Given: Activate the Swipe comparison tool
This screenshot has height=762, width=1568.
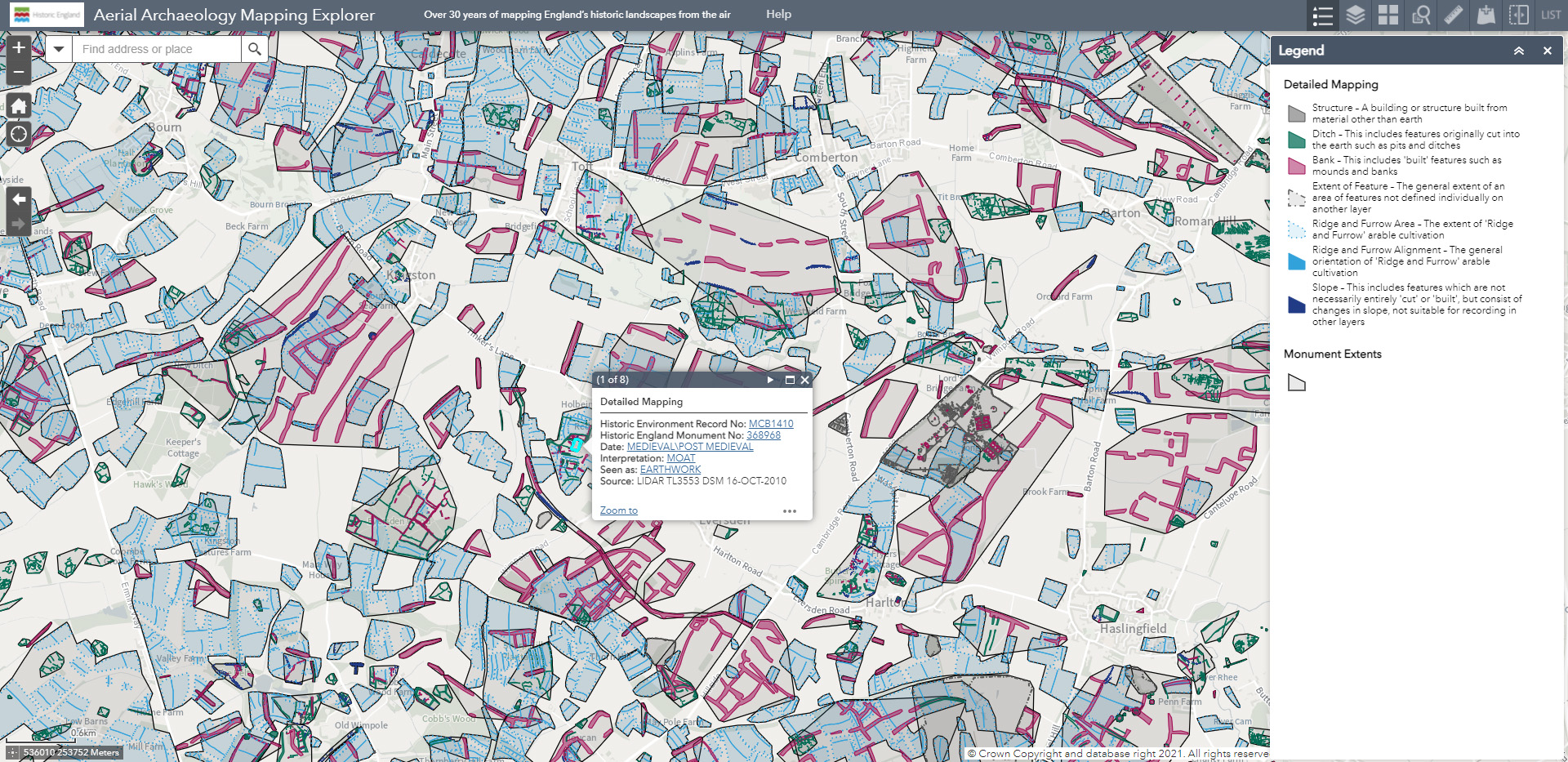Looking at the screenshot, I should 1518,15.
